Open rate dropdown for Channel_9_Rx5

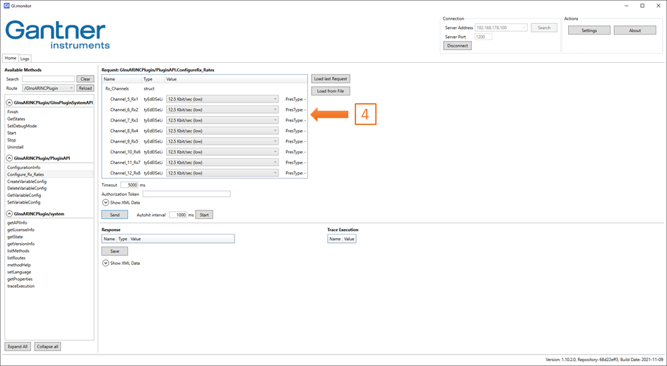222,141
